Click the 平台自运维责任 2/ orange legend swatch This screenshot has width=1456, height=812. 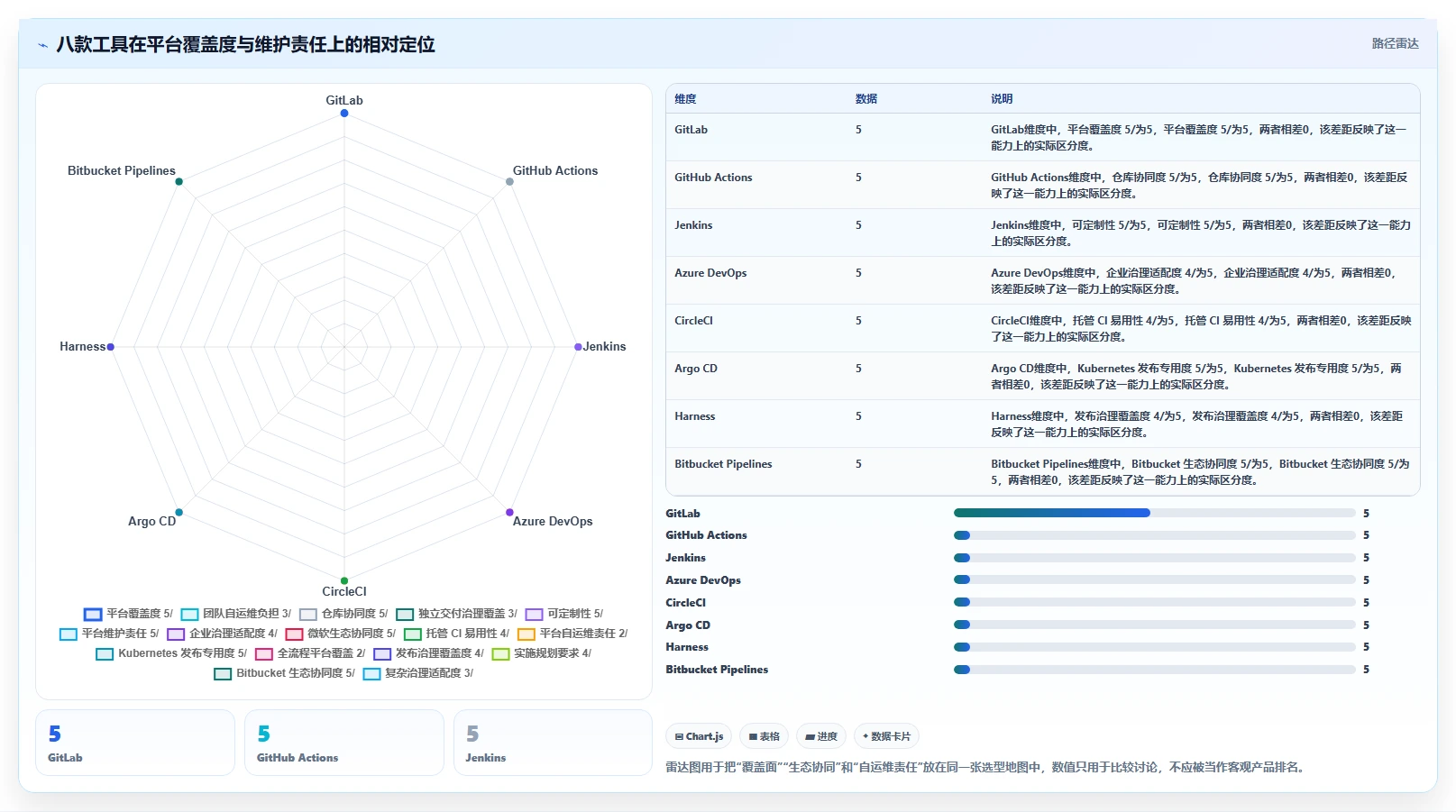527,634
